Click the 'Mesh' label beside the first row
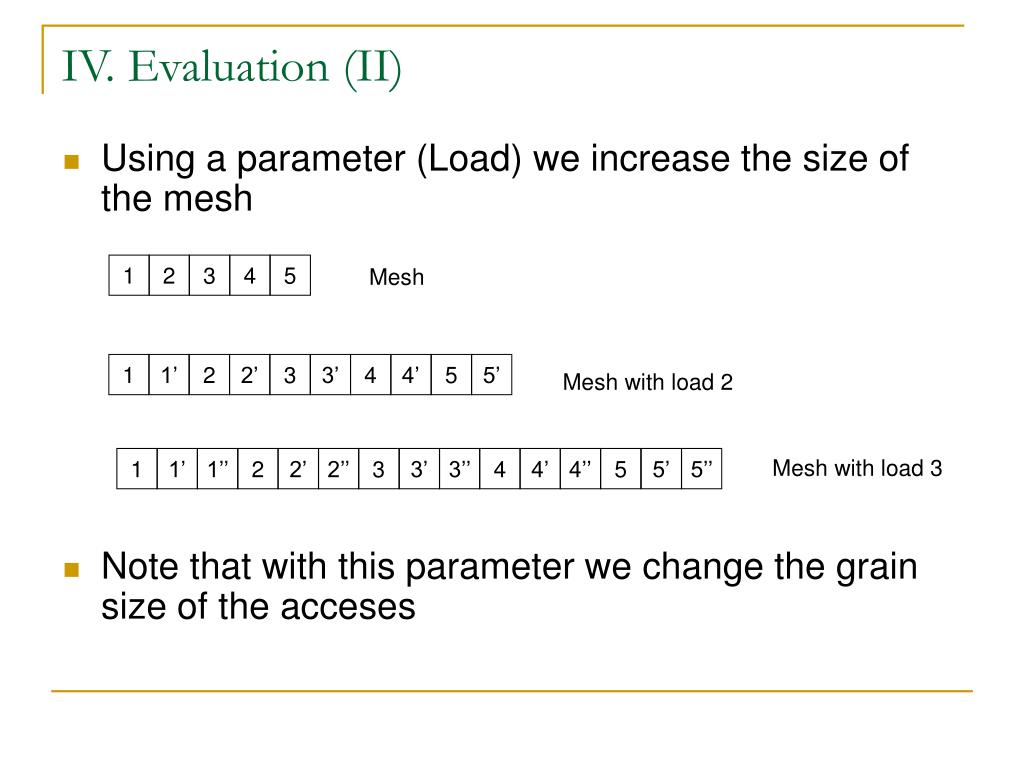 click(x=396, y=277)
